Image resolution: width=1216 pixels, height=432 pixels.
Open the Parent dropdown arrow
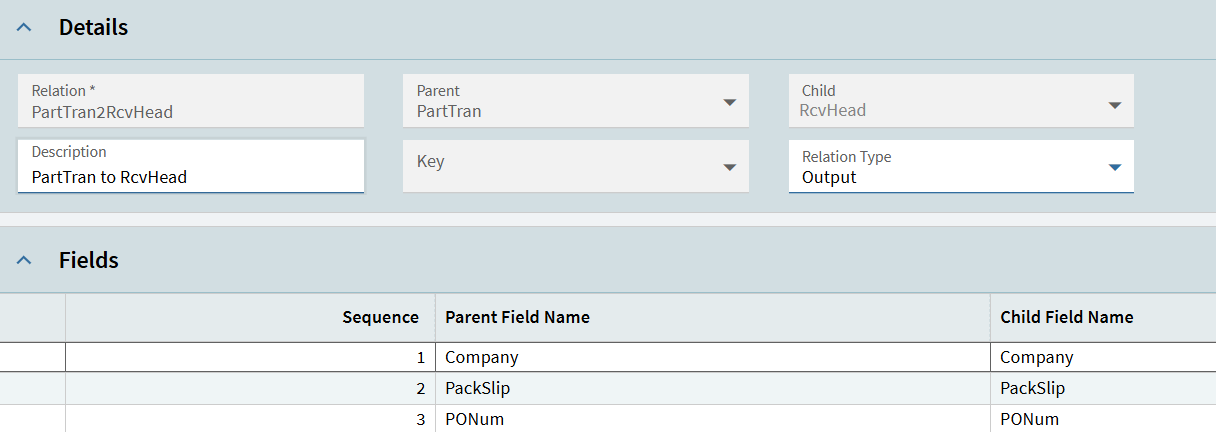[729, 102]
